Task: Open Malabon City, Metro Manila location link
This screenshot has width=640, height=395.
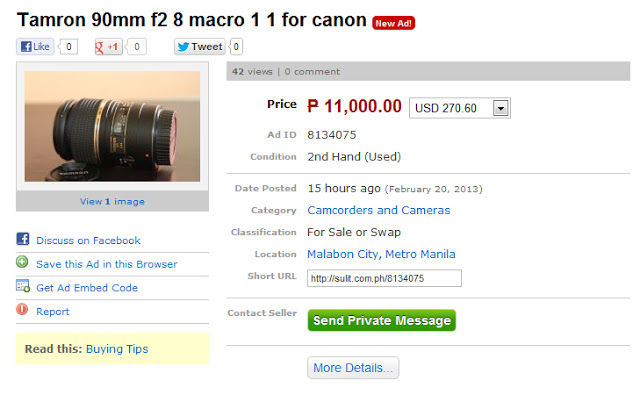Action: point(381,254)
